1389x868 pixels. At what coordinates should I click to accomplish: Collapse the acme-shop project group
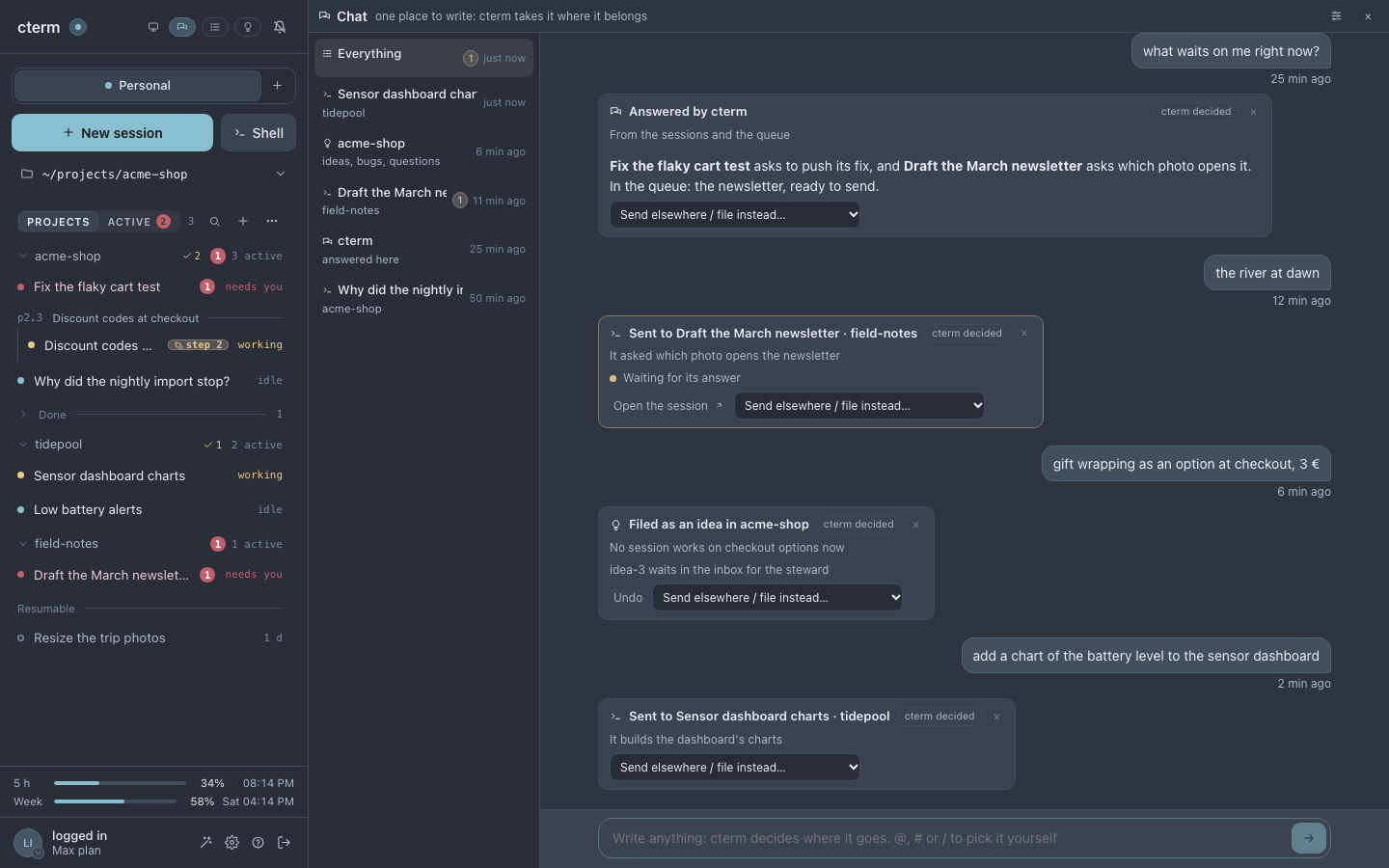[23, 257]
